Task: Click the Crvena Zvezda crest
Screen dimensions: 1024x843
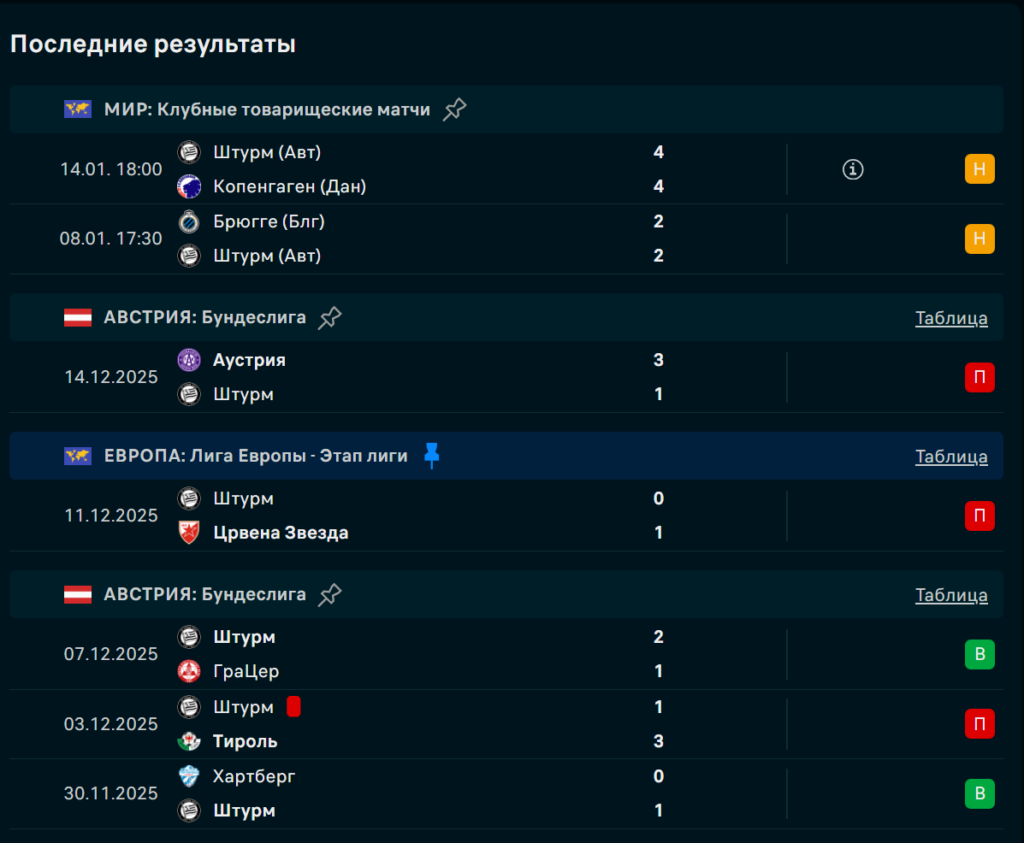Action: point(188,533)
